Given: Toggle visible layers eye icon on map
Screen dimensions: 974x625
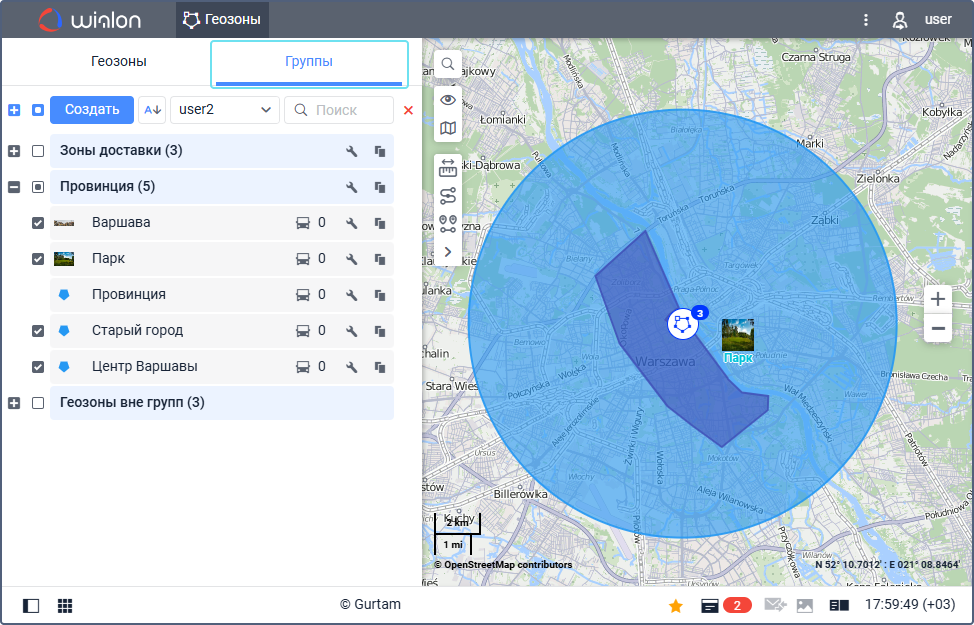Looking at the screenshot, I should 448,99.
